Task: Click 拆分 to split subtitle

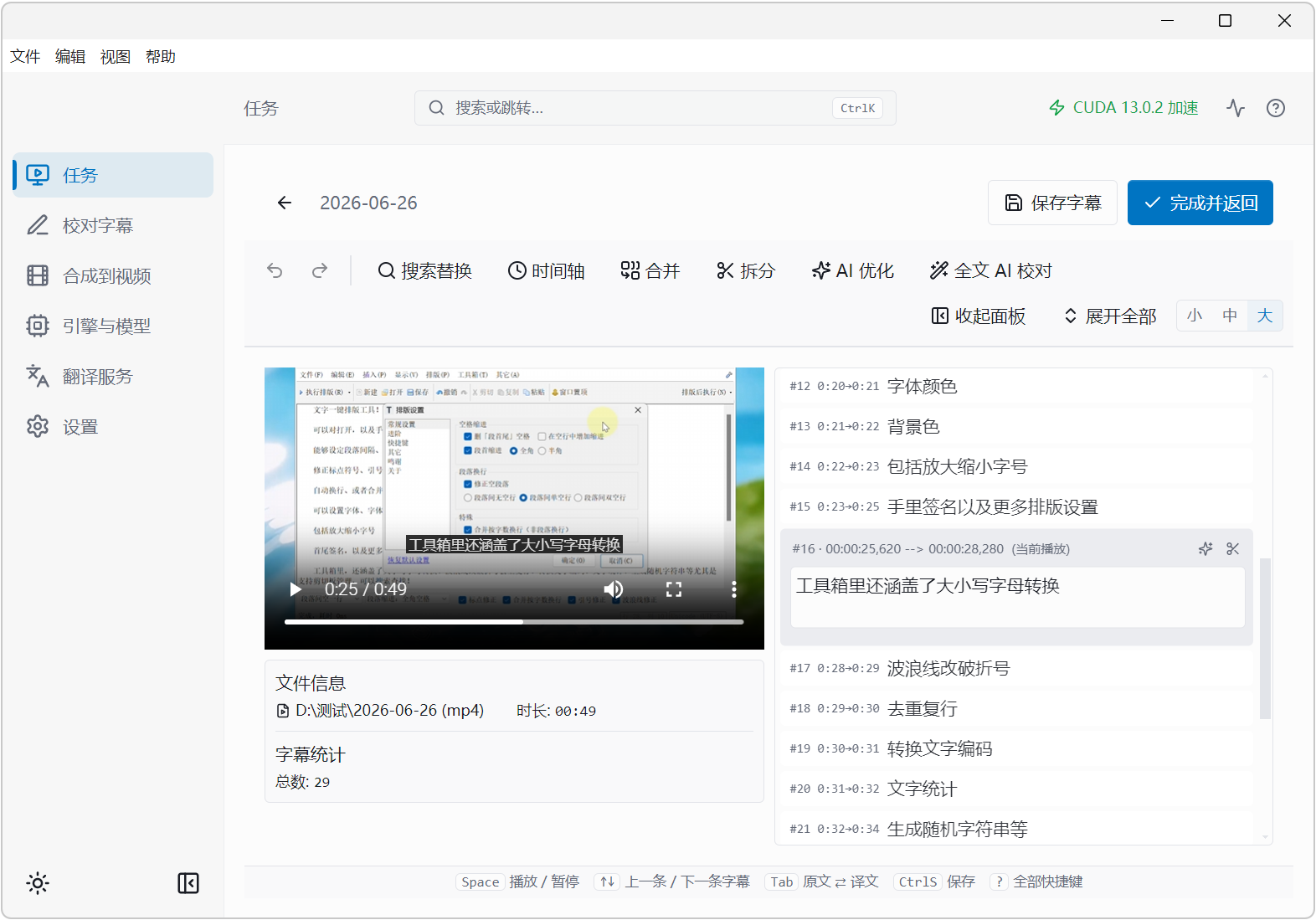Action: [x=746, y=270]
